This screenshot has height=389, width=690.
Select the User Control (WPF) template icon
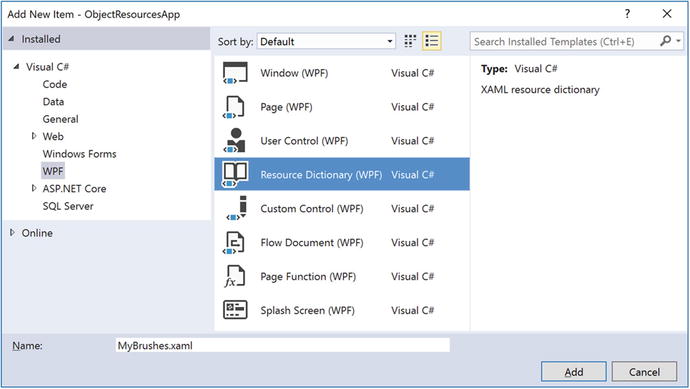click(x=235, y=141)
